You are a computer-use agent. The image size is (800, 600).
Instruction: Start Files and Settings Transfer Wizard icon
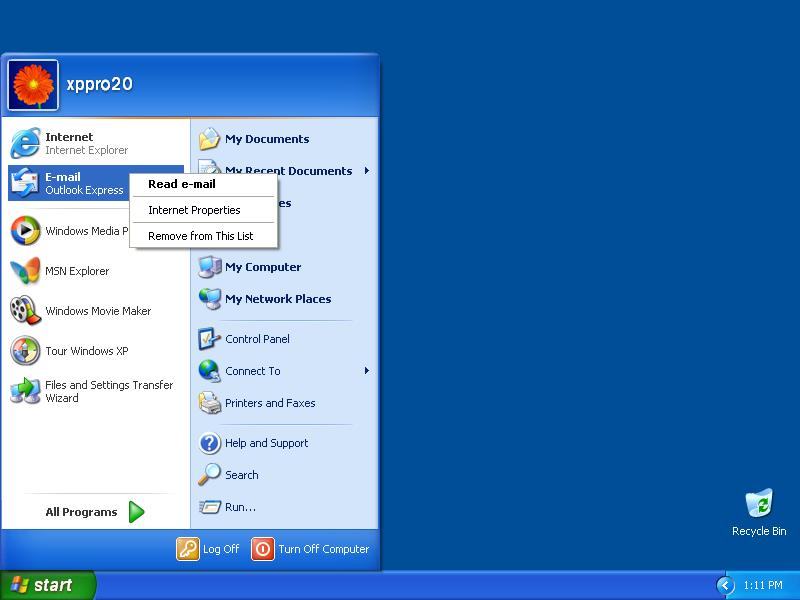pyautogui.click(x=25, y=391)
